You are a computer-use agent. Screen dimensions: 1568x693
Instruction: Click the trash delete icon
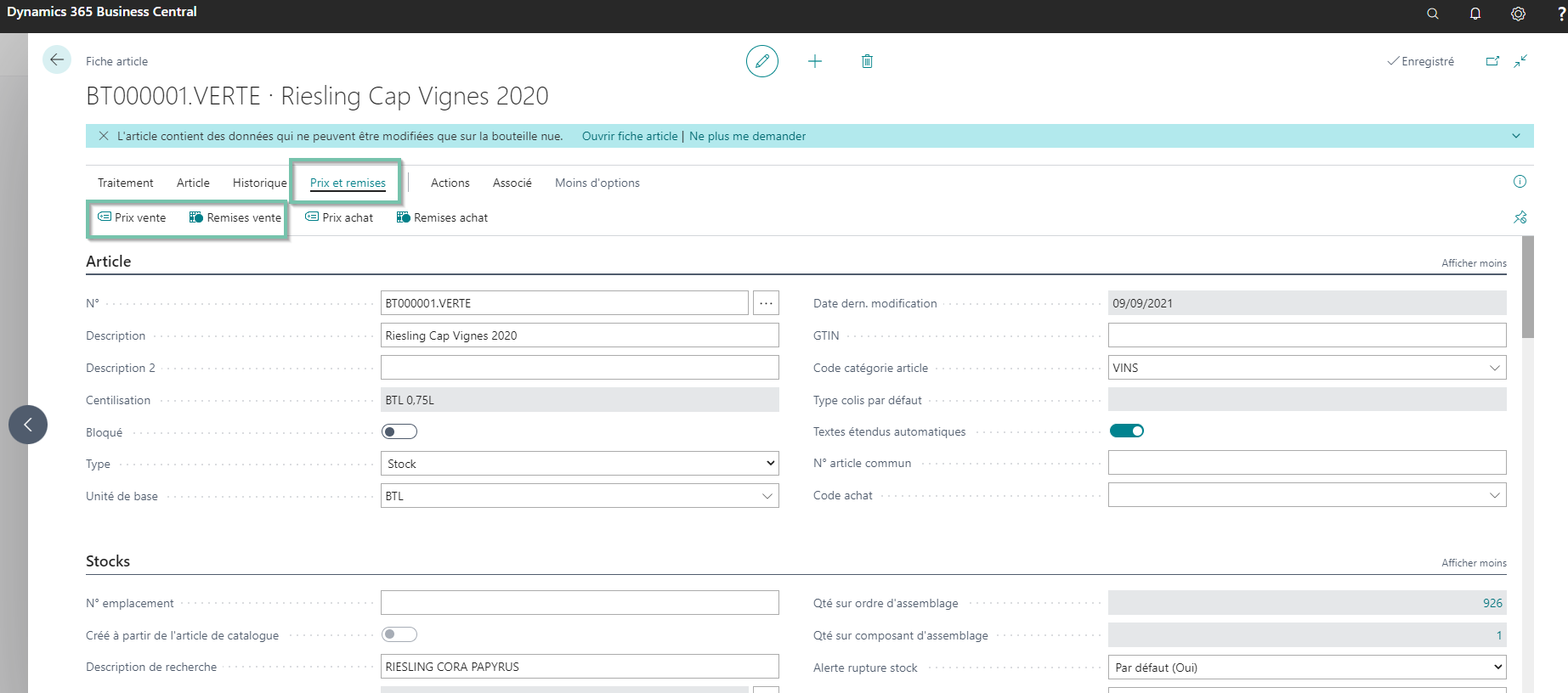click(867, 61)
